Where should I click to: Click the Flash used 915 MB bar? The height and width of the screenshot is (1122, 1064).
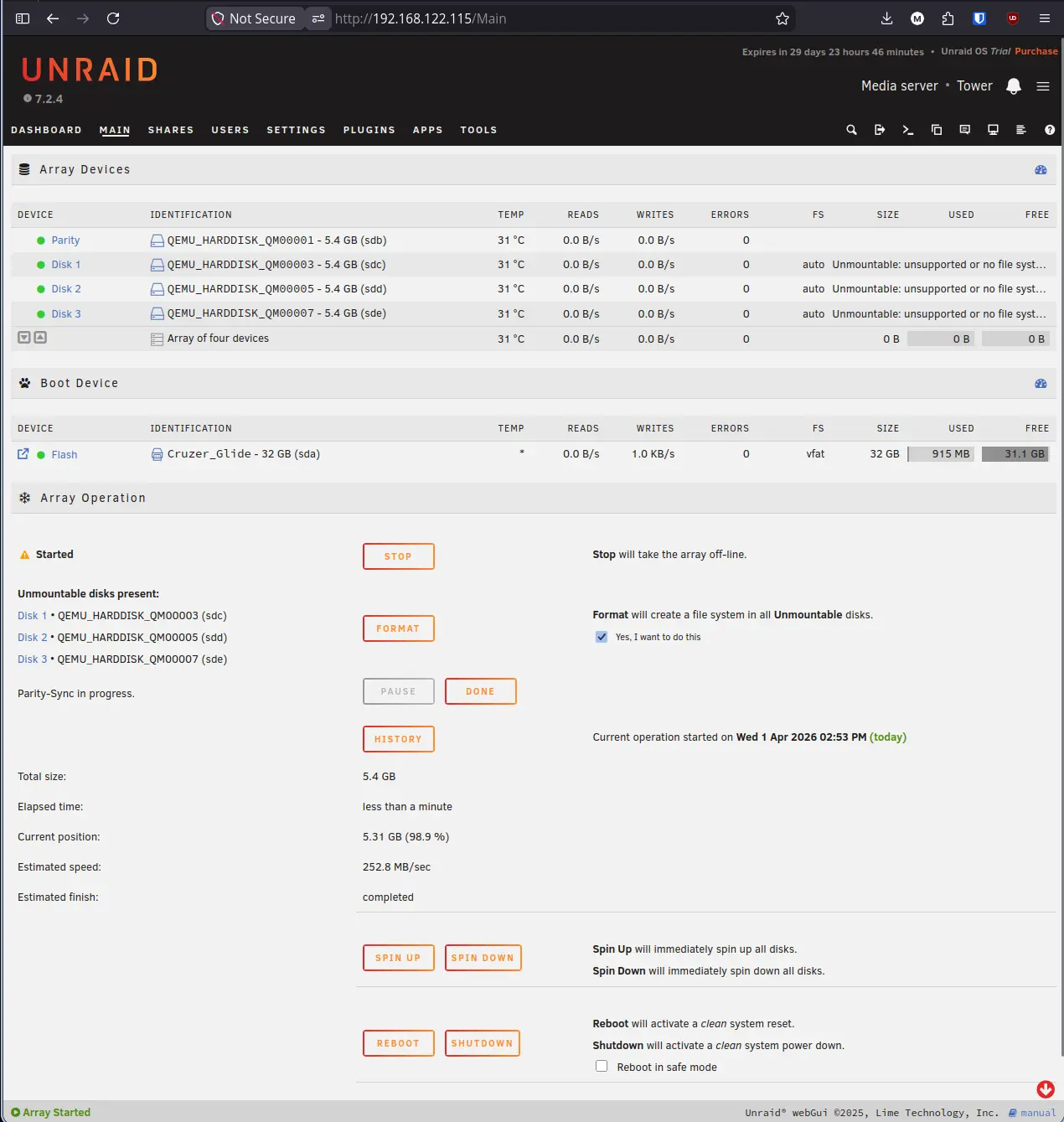(x=941, y=454)
